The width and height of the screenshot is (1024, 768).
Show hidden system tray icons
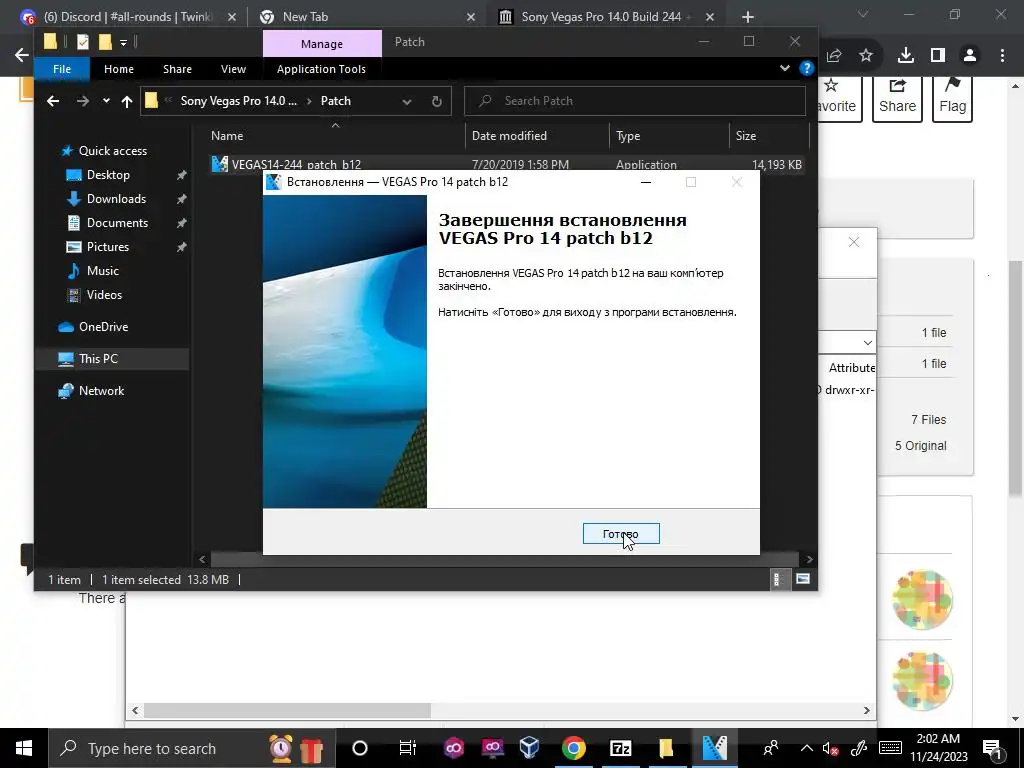point(807,748)
